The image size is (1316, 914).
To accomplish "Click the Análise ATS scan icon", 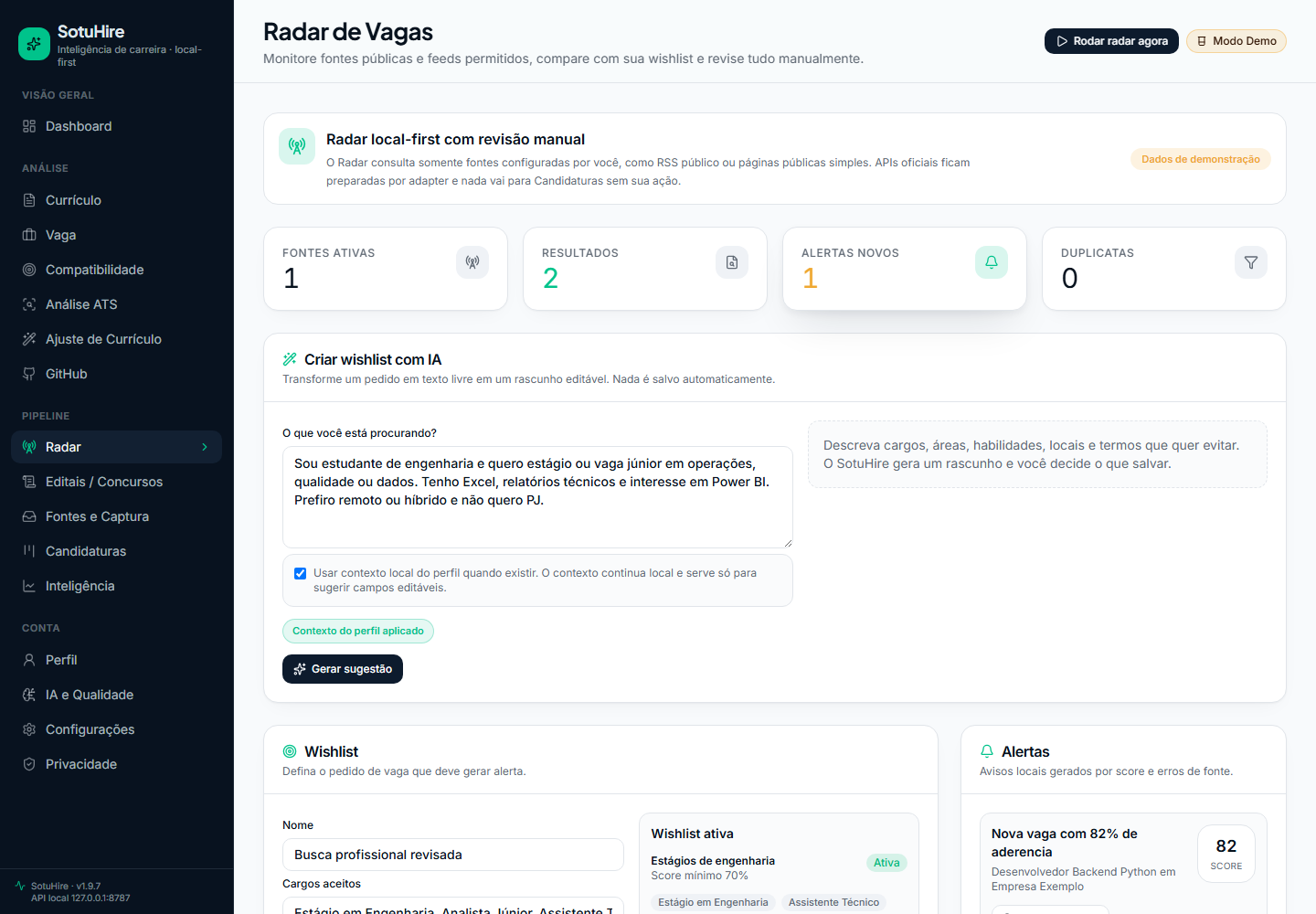I will [29, 304].
